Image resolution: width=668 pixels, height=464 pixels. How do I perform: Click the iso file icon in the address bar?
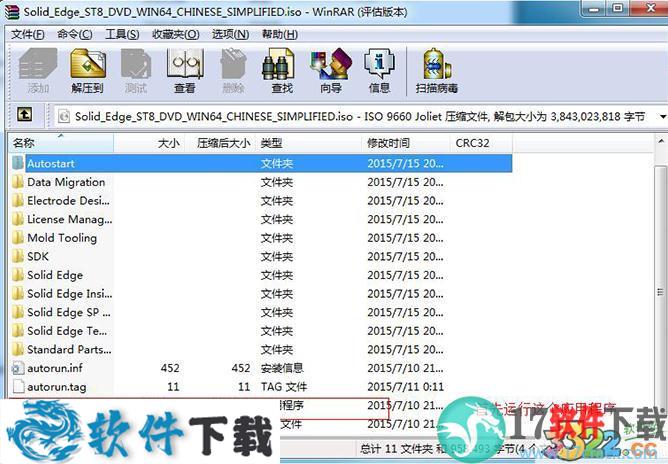tap(64, 116)
